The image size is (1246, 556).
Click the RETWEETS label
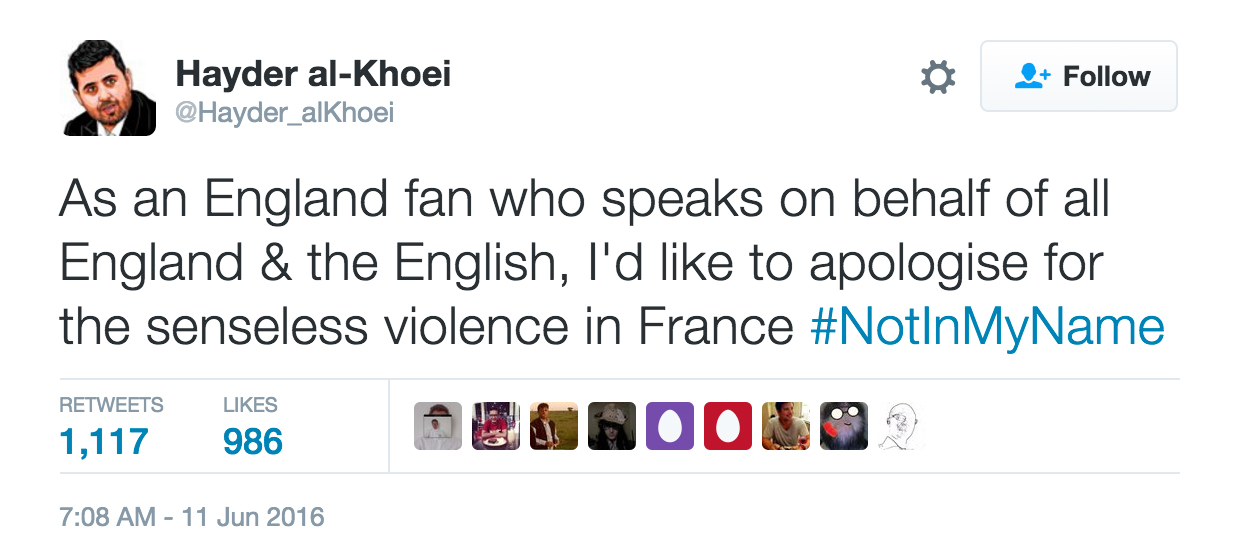(111, 405)
